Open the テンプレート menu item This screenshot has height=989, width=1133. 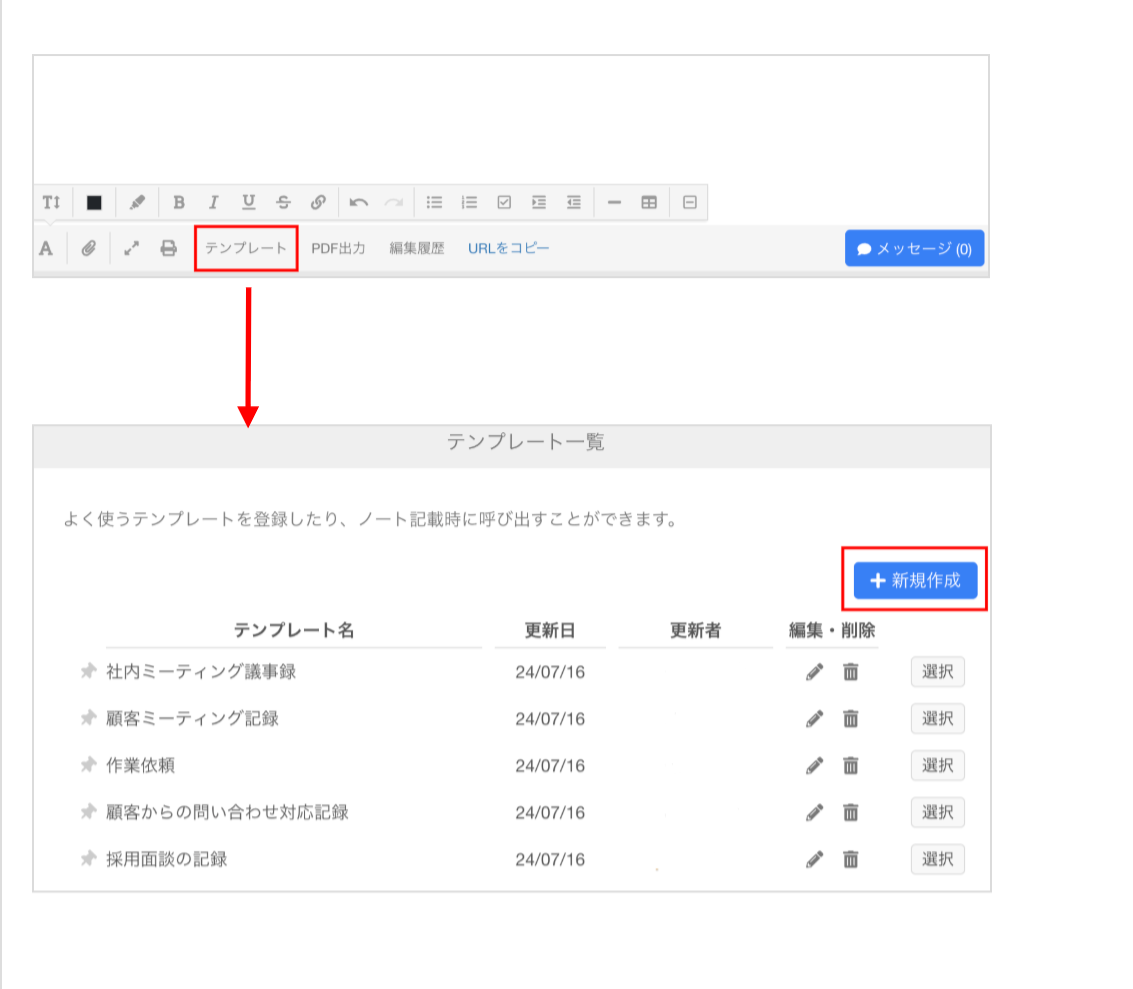click(x=246, y=248)
